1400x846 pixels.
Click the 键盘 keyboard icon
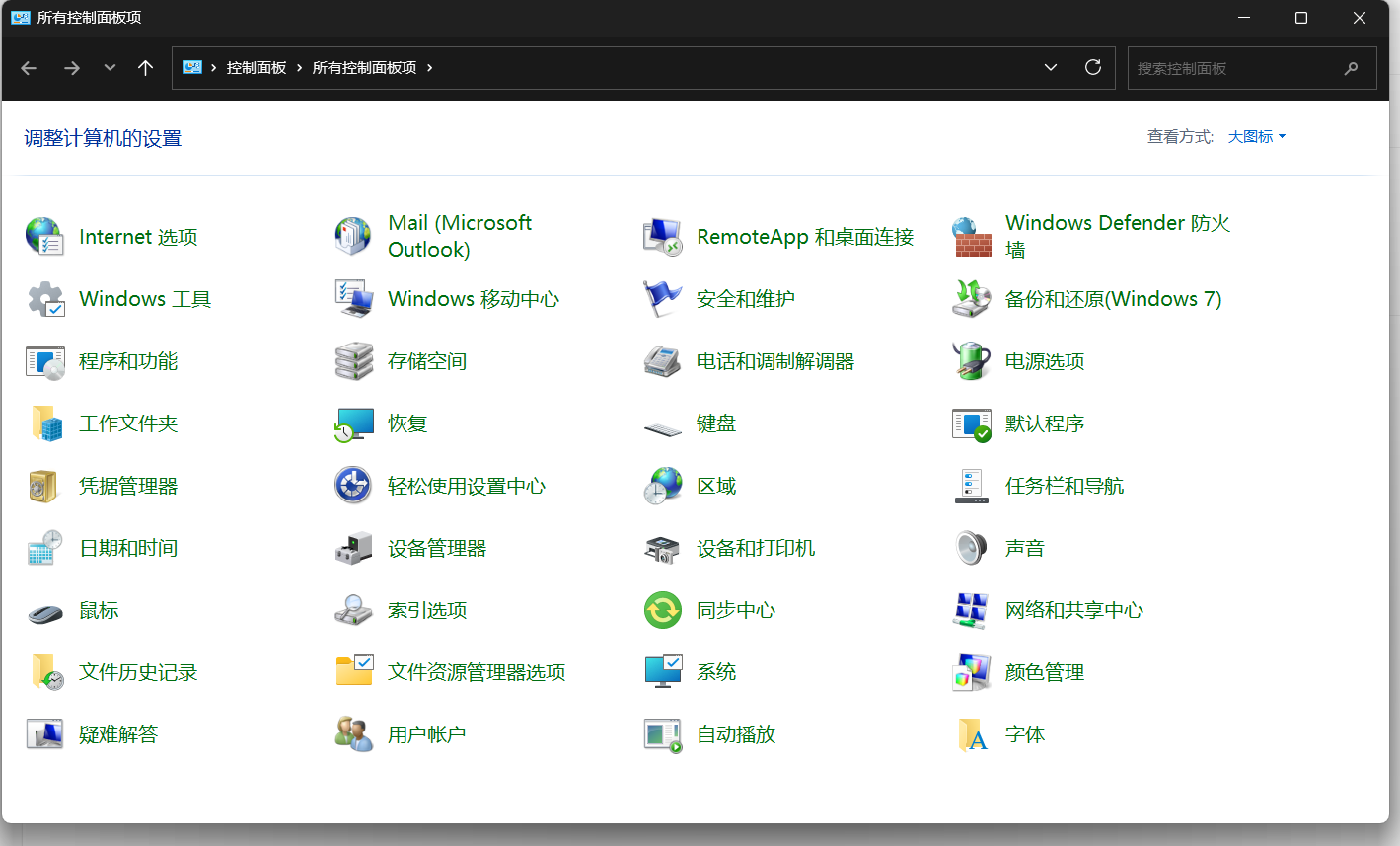pyautogui.click(x=662, y=425)
